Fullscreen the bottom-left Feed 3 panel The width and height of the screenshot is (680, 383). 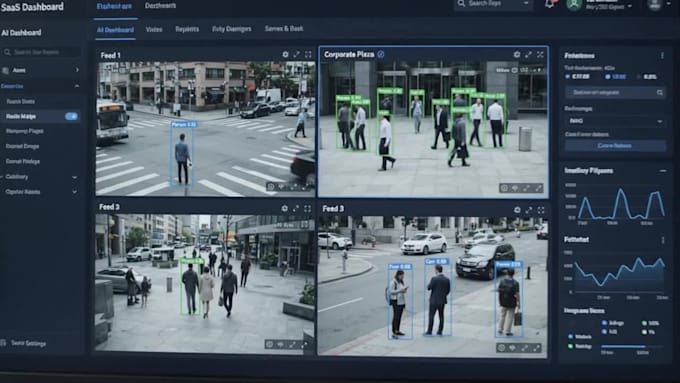[x=307, y=208]
